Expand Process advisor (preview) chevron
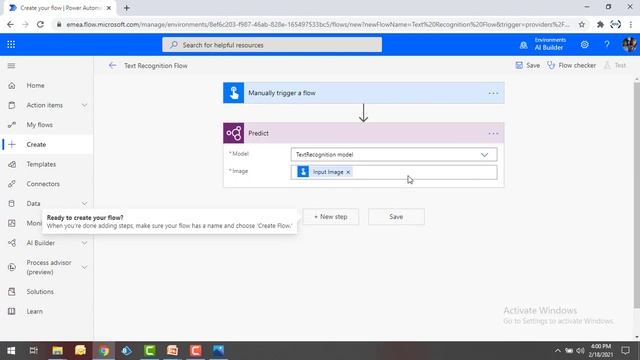The image size is (640, 360). [x=84, y=267]
